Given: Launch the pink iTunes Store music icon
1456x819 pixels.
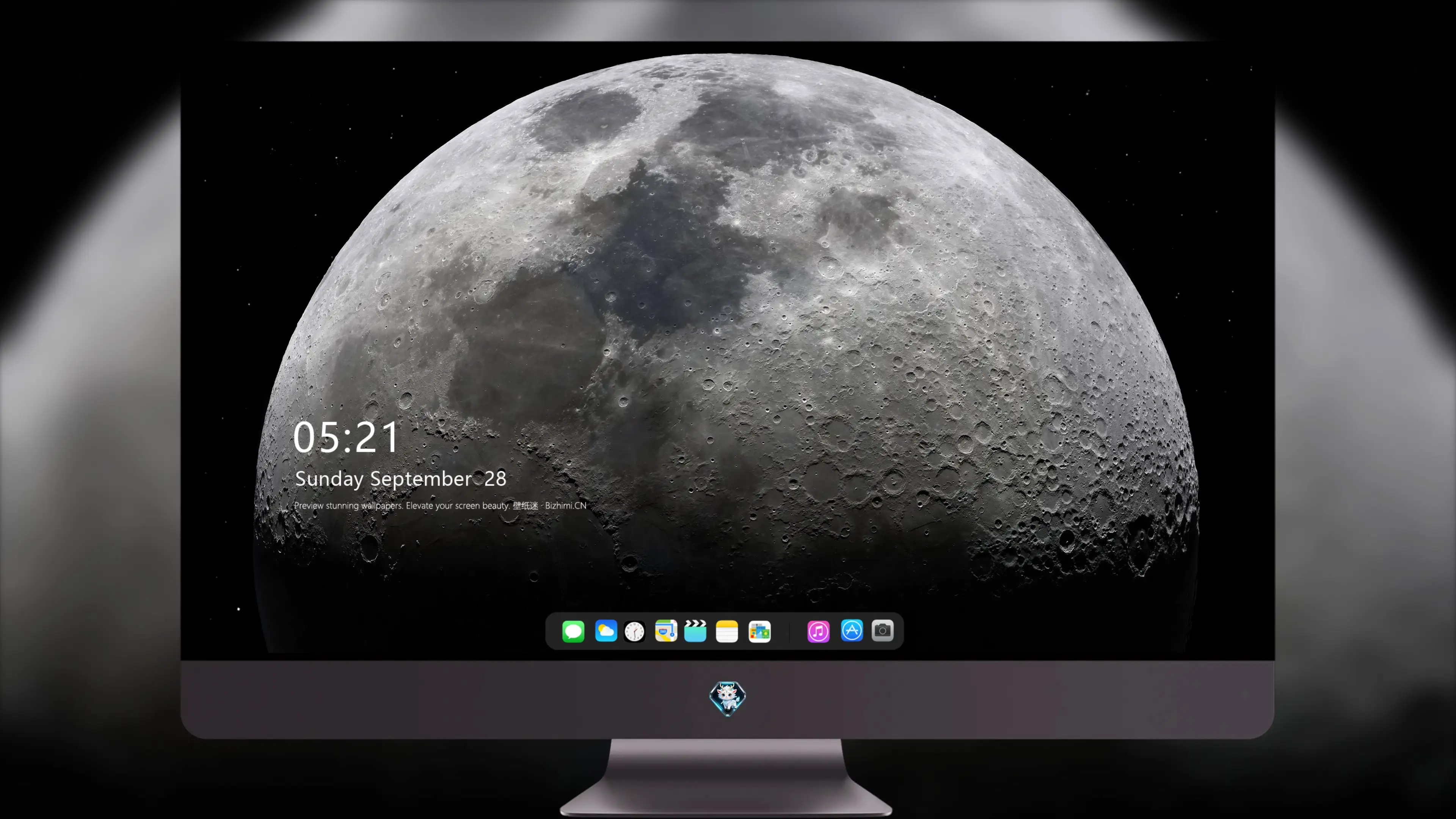Looking at the screenshot, I should (819, 631).
